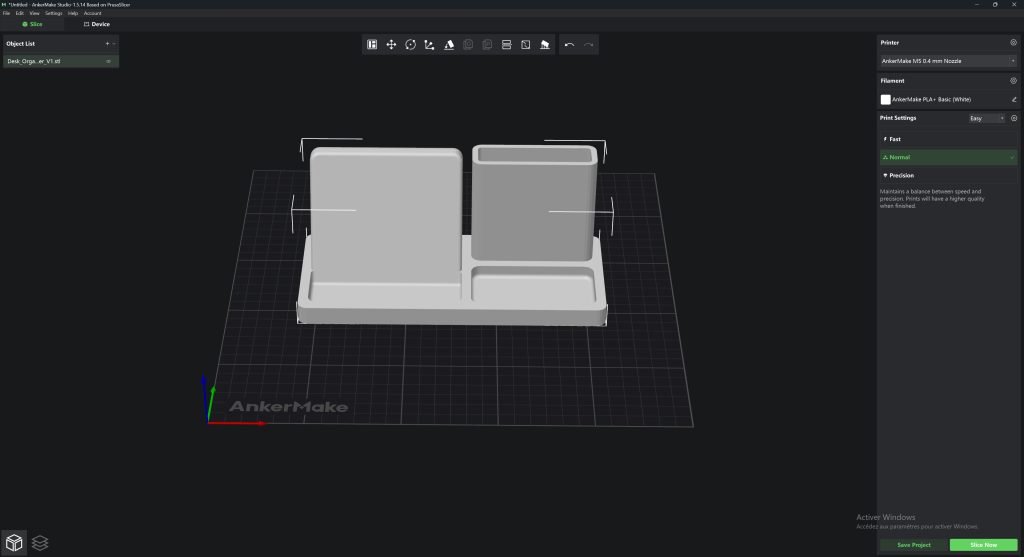Open the Help menu
1024x557 pixels.
(x=73, y=13)
